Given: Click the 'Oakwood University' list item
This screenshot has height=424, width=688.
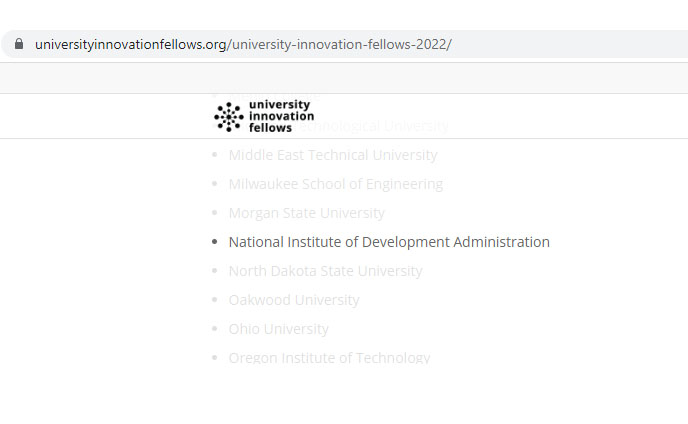Looking at the screenshot, I should [294, 300].
